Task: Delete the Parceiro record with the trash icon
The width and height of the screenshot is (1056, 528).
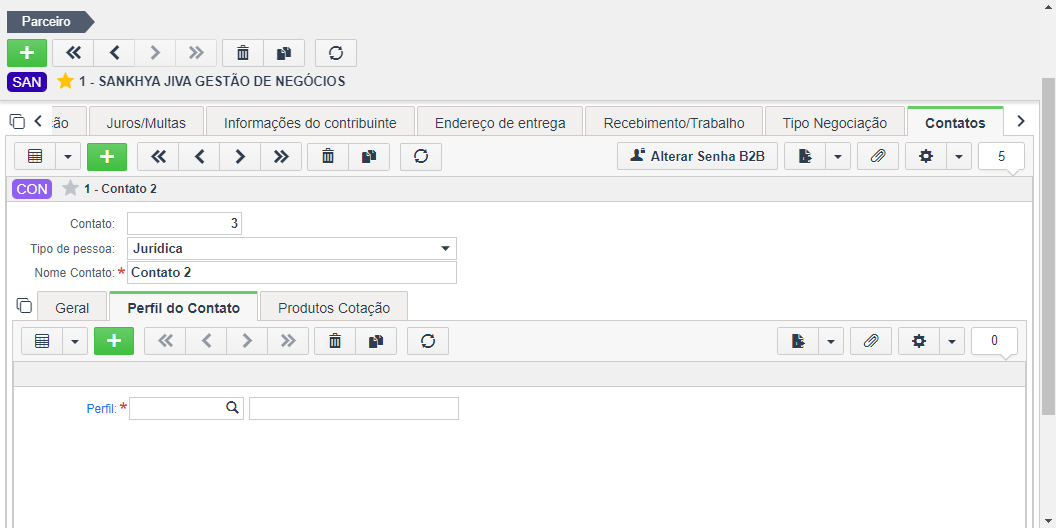Action: pyautogui.click(x=243, y=53)
